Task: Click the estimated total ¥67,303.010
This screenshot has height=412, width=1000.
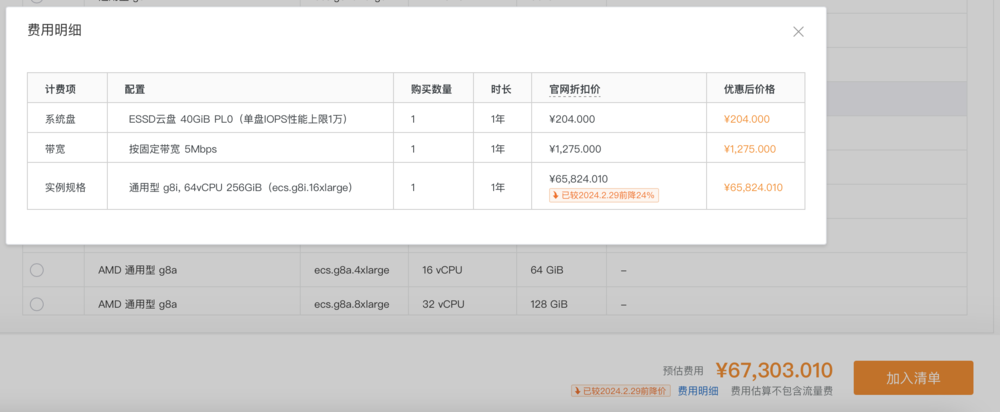Action: [774, 370]
